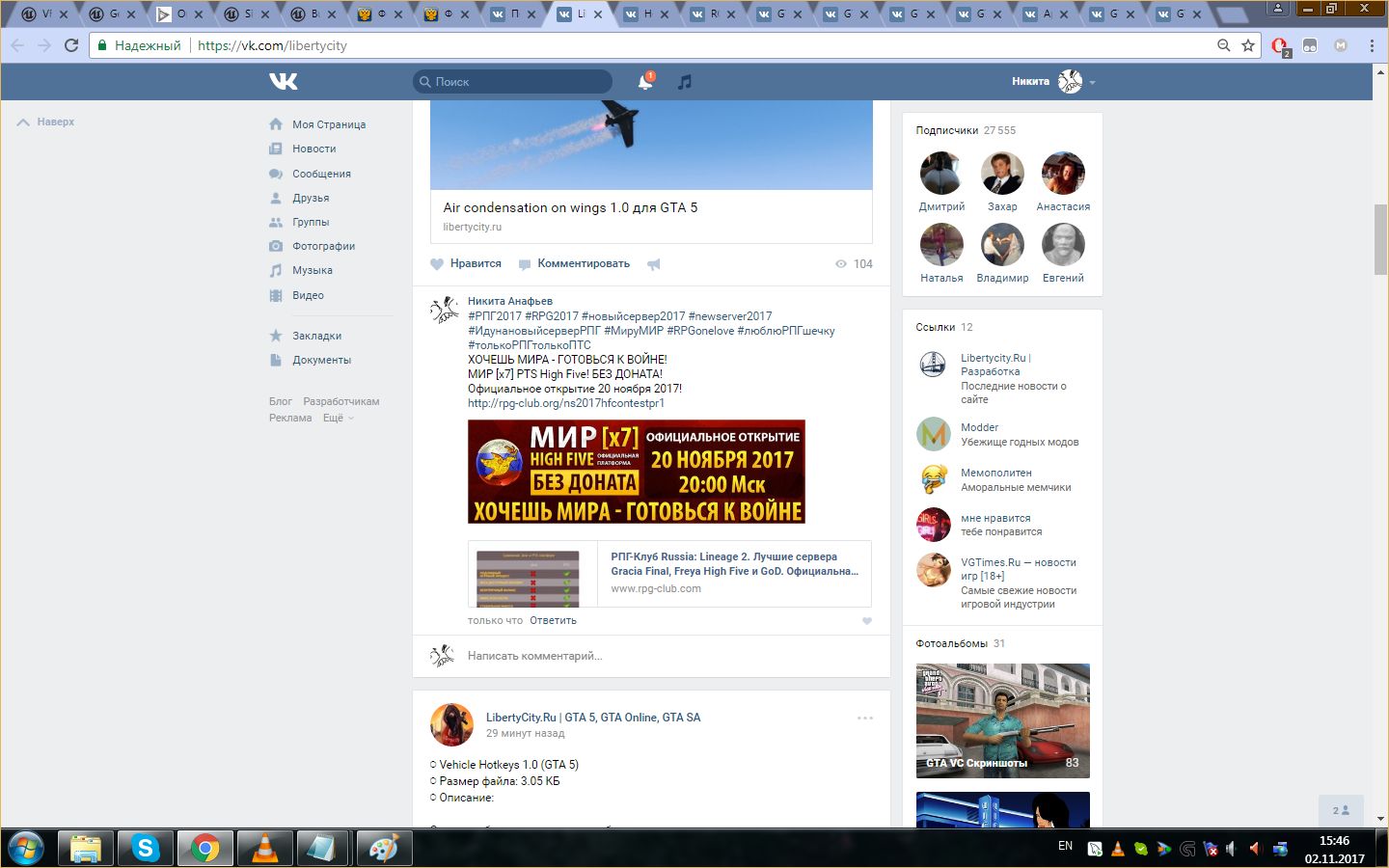The image size is (1389, 868).
Task: Click in the Поиск search field
Action: click(512, 82)
